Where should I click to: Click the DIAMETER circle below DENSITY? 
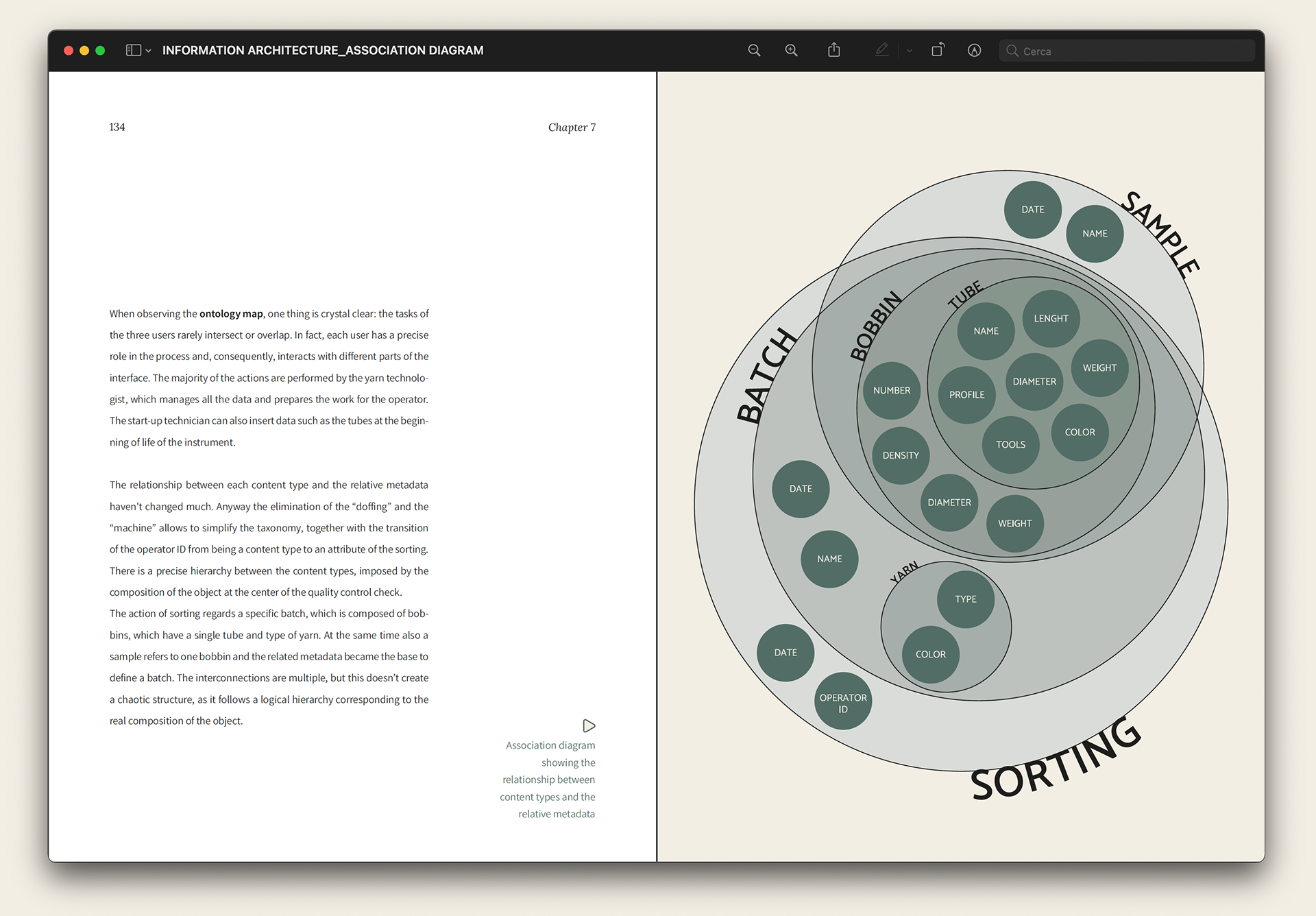click(x=949, y=502)
